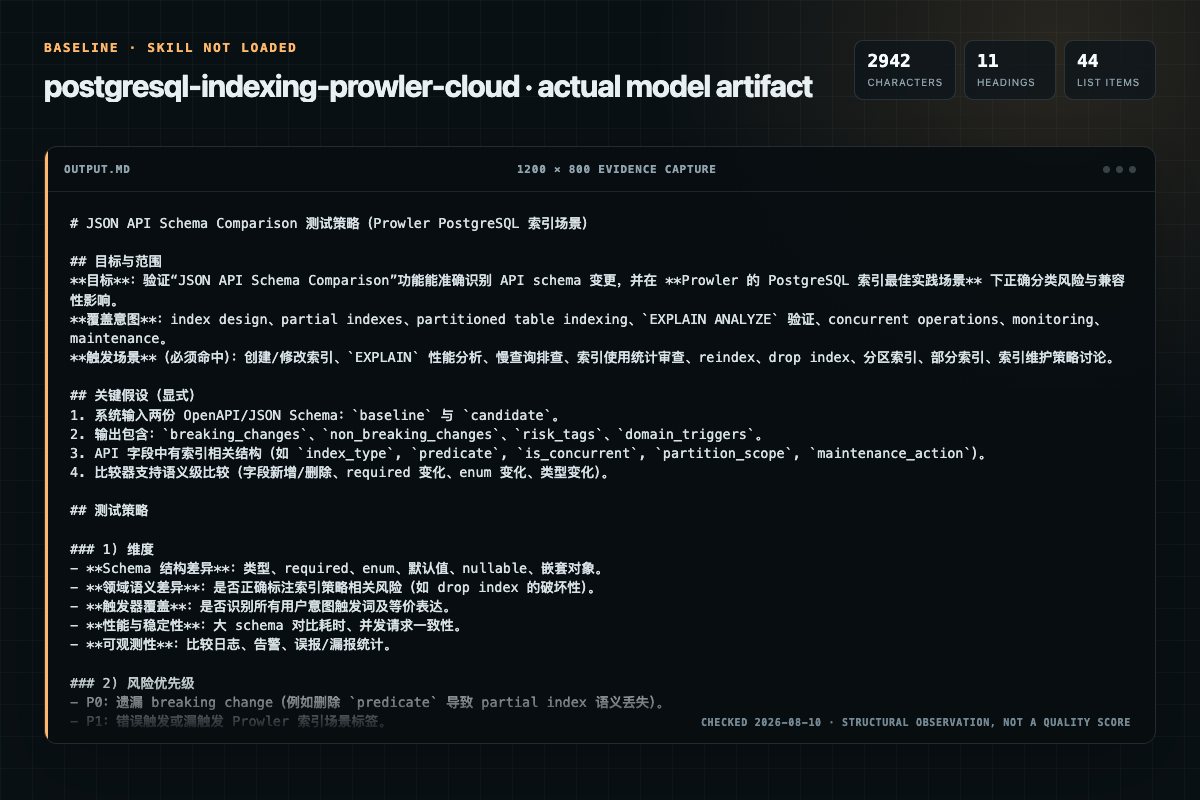Image resolution: width=1200 pixels, height=800 pixels.
Task: Click the 'BASELINE · SKILL NOT LOADED' label
Action: coord(170,47)
